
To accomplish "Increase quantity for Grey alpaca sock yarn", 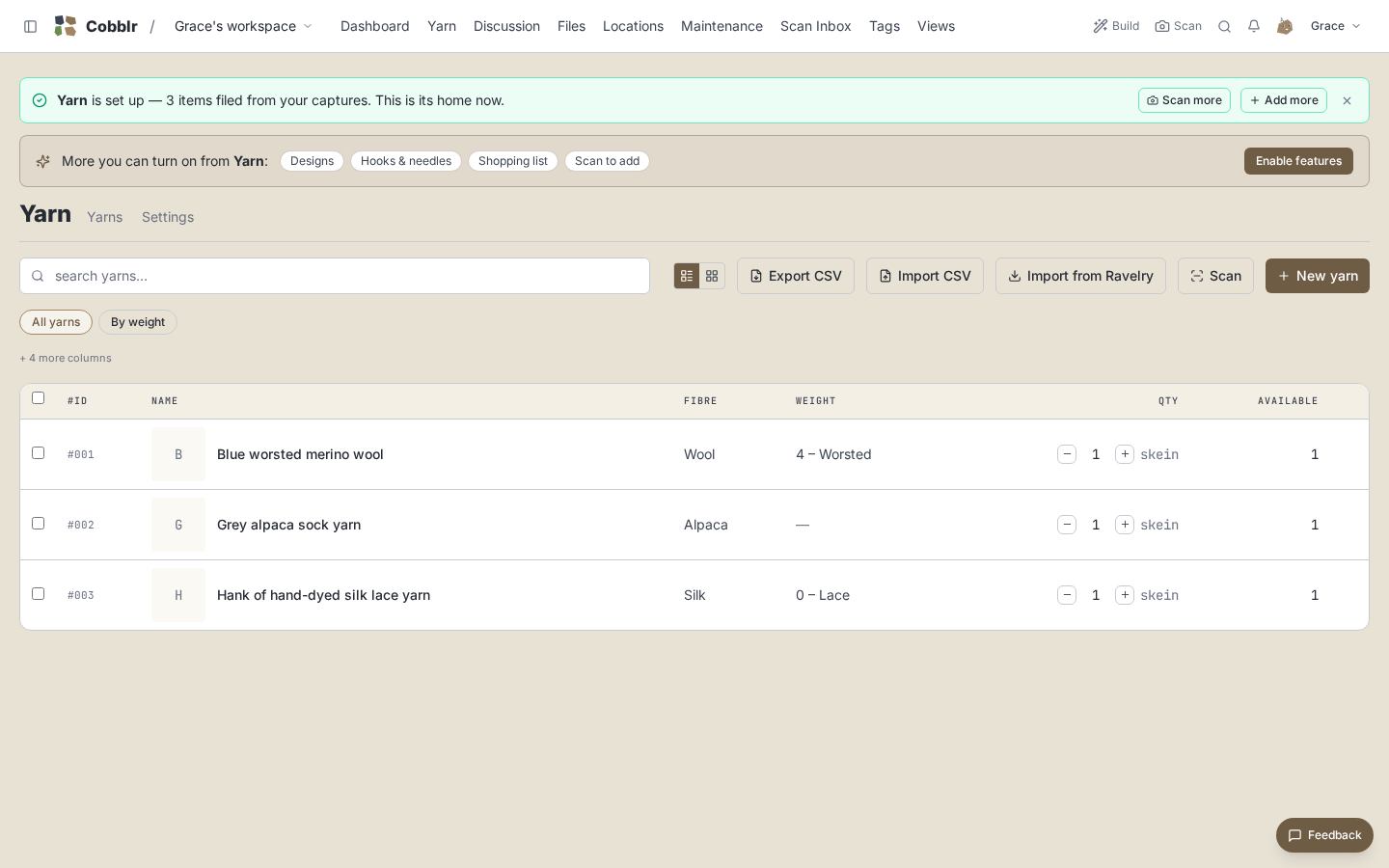I will coord(1125,525).
